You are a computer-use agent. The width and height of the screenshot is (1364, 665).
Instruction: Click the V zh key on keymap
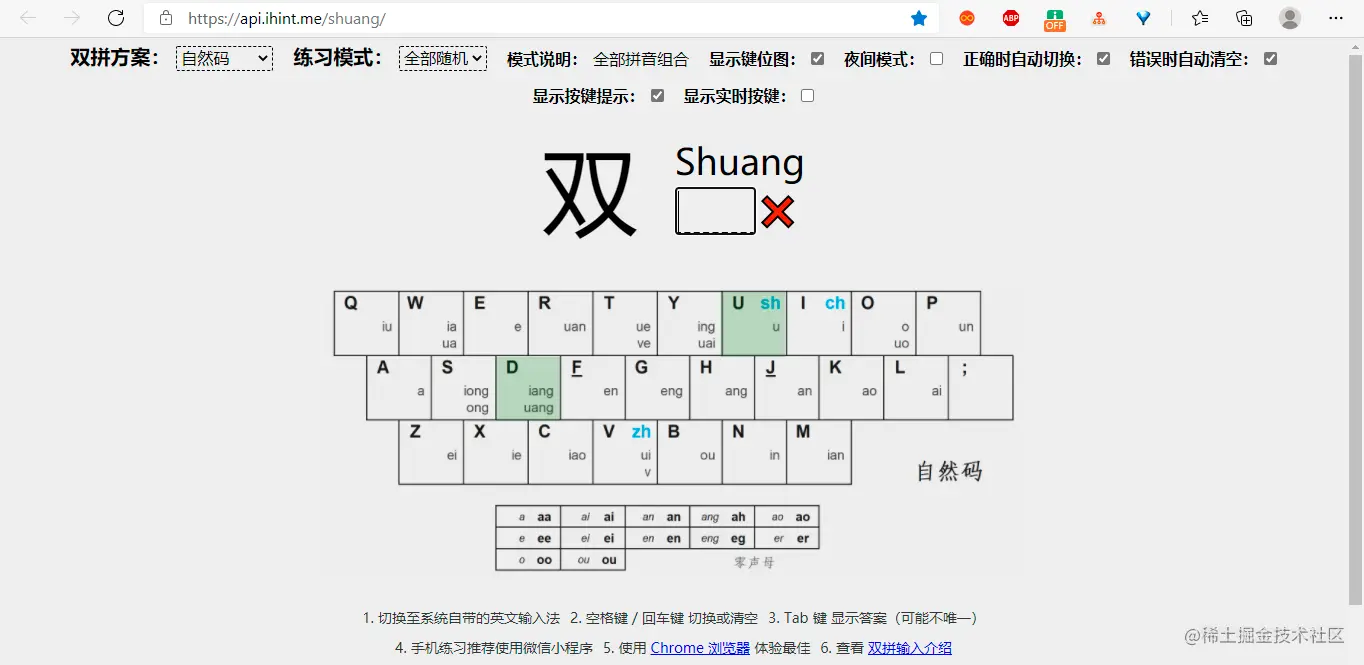click(x=625, y=452)
